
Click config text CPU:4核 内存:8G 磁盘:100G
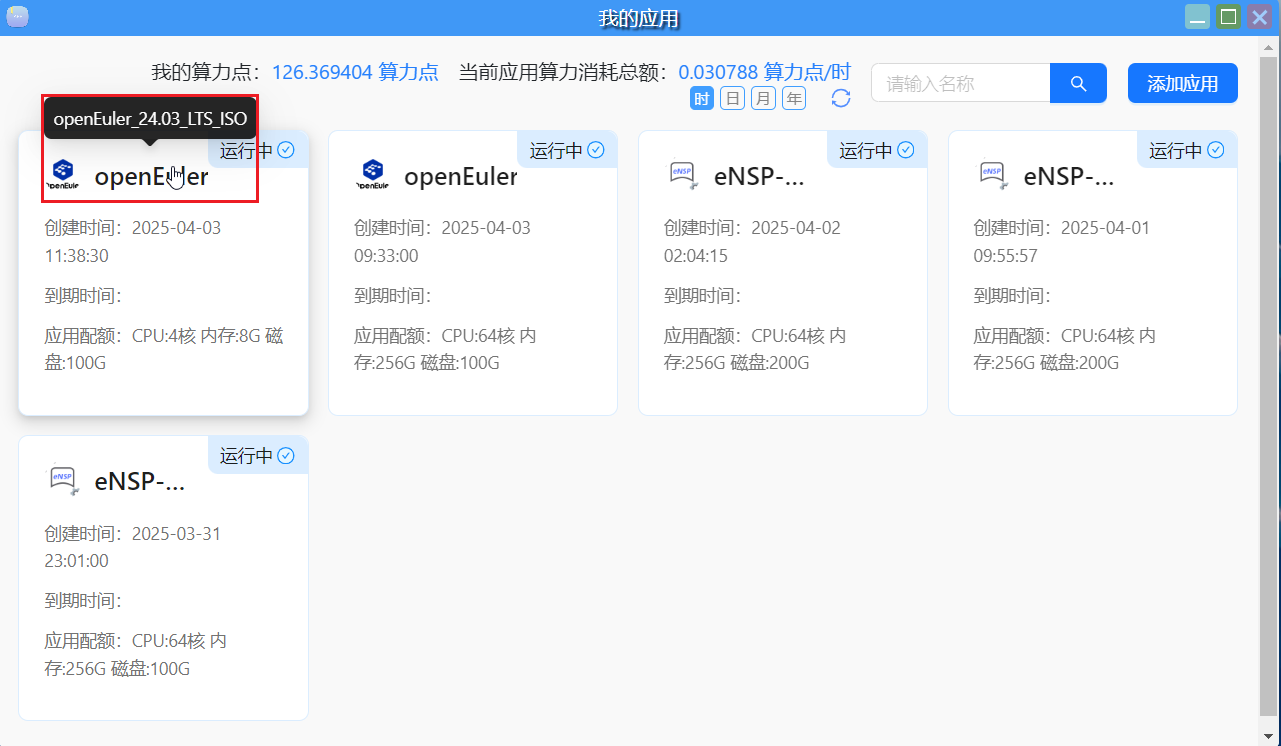(164, 349)
